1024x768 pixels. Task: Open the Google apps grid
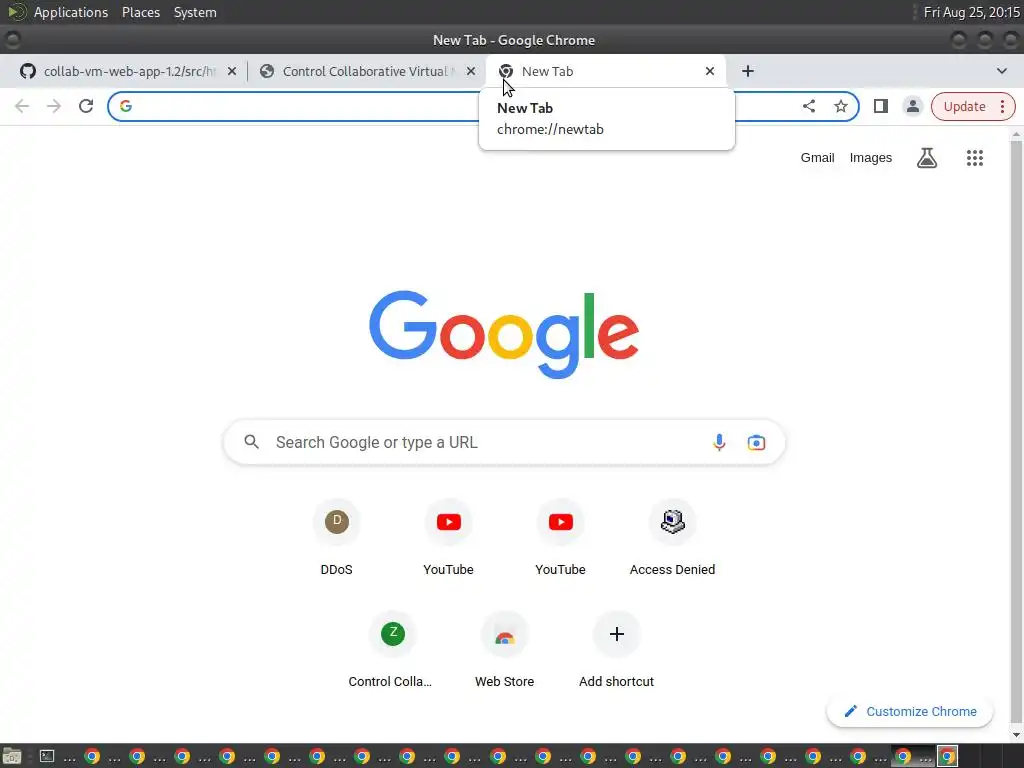click(x=974, y=157)
